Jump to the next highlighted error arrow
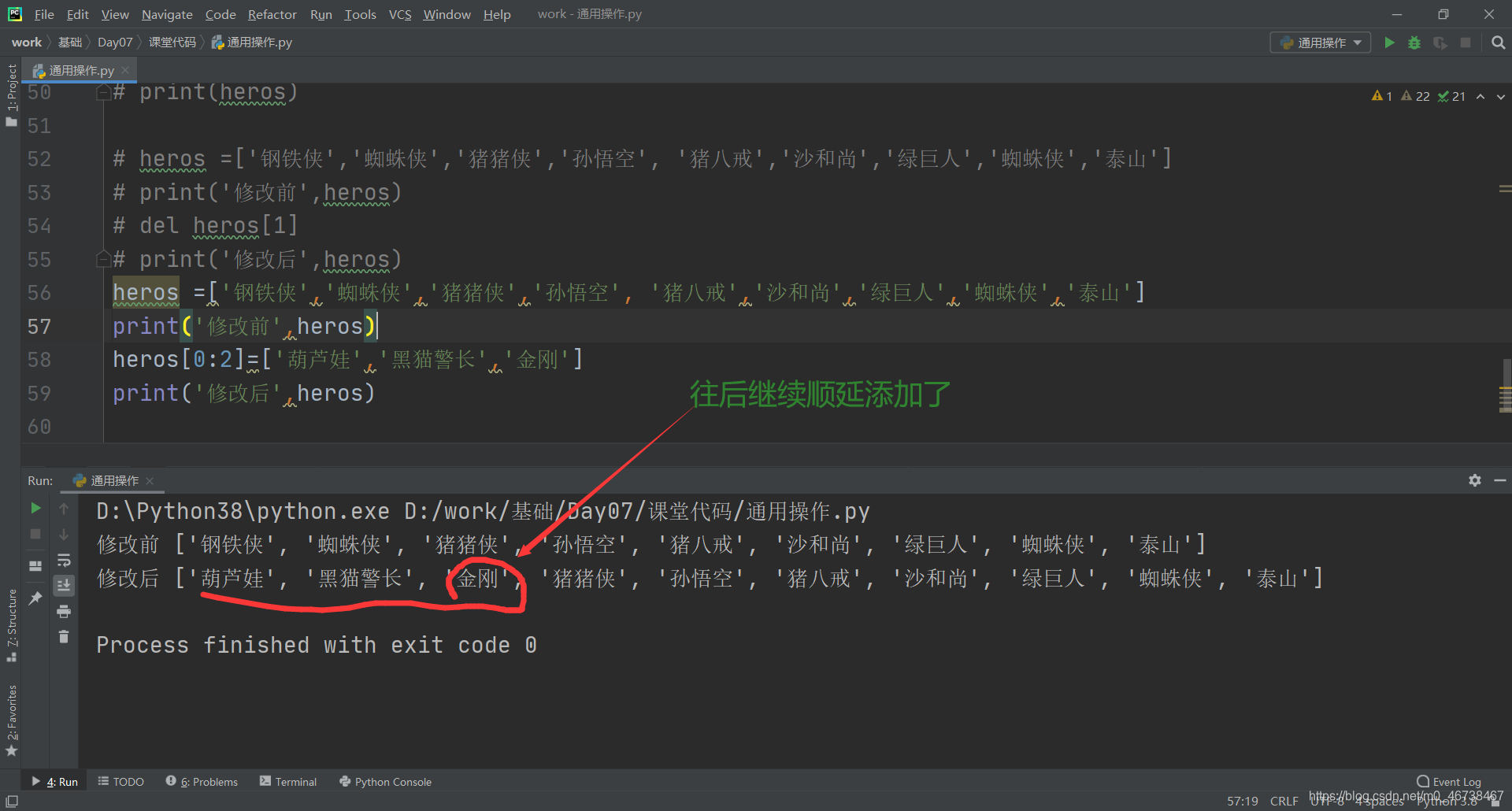 (1500, 96)
